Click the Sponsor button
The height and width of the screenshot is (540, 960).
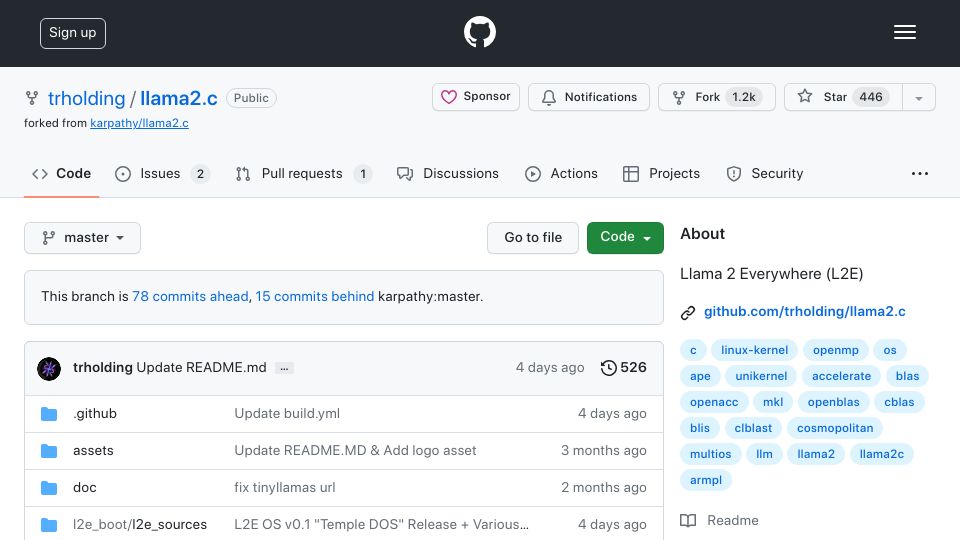[476, 97]
